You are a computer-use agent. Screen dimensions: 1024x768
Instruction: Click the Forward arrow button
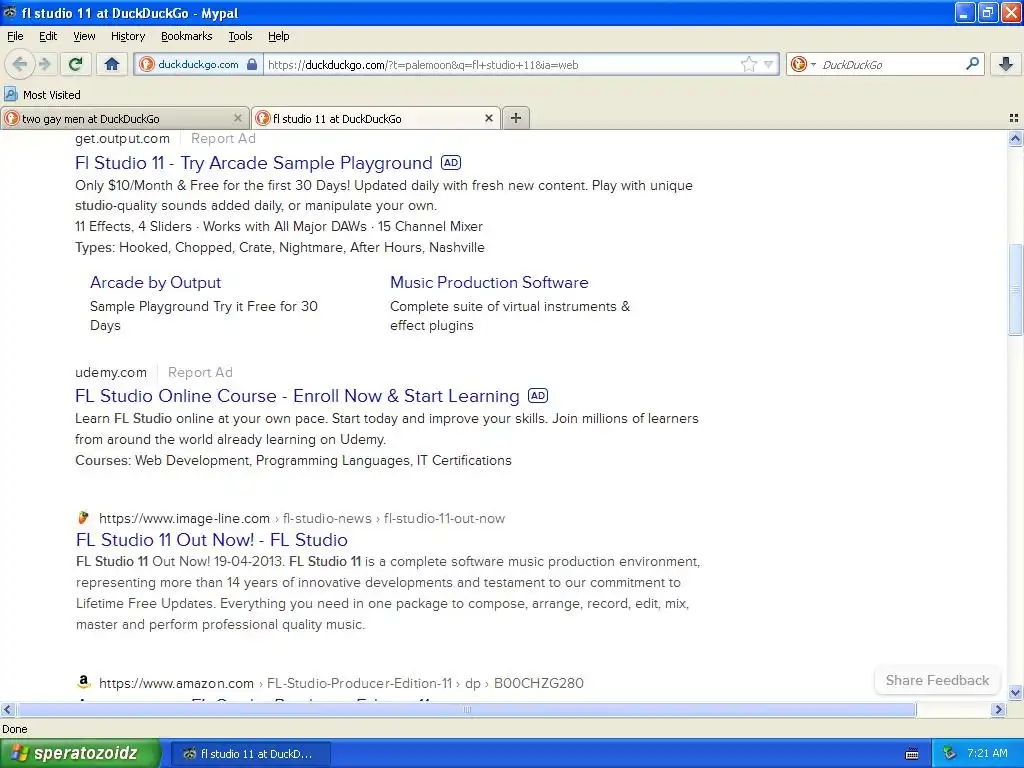[x=44, y=64]
